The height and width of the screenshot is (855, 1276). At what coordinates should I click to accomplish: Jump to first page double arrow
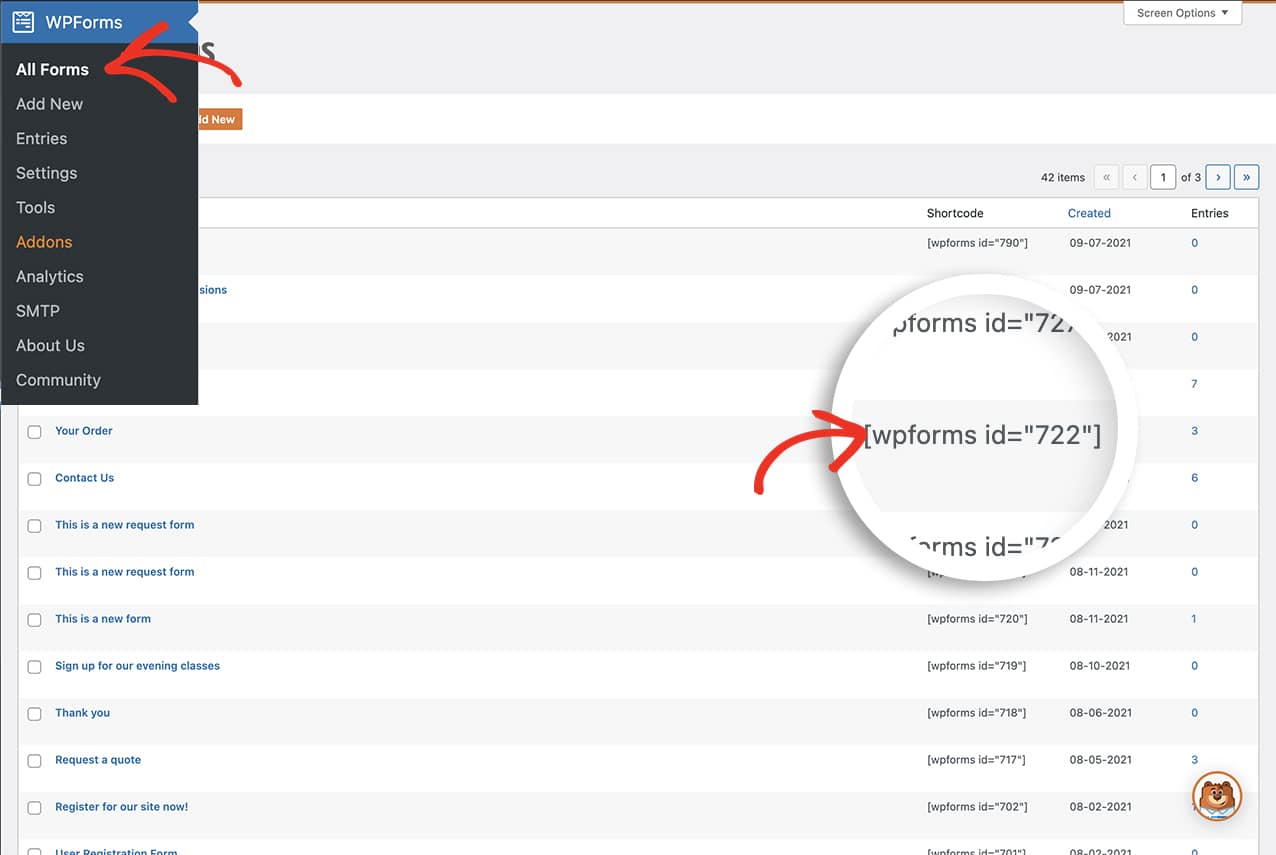[x=1106, y=177]
